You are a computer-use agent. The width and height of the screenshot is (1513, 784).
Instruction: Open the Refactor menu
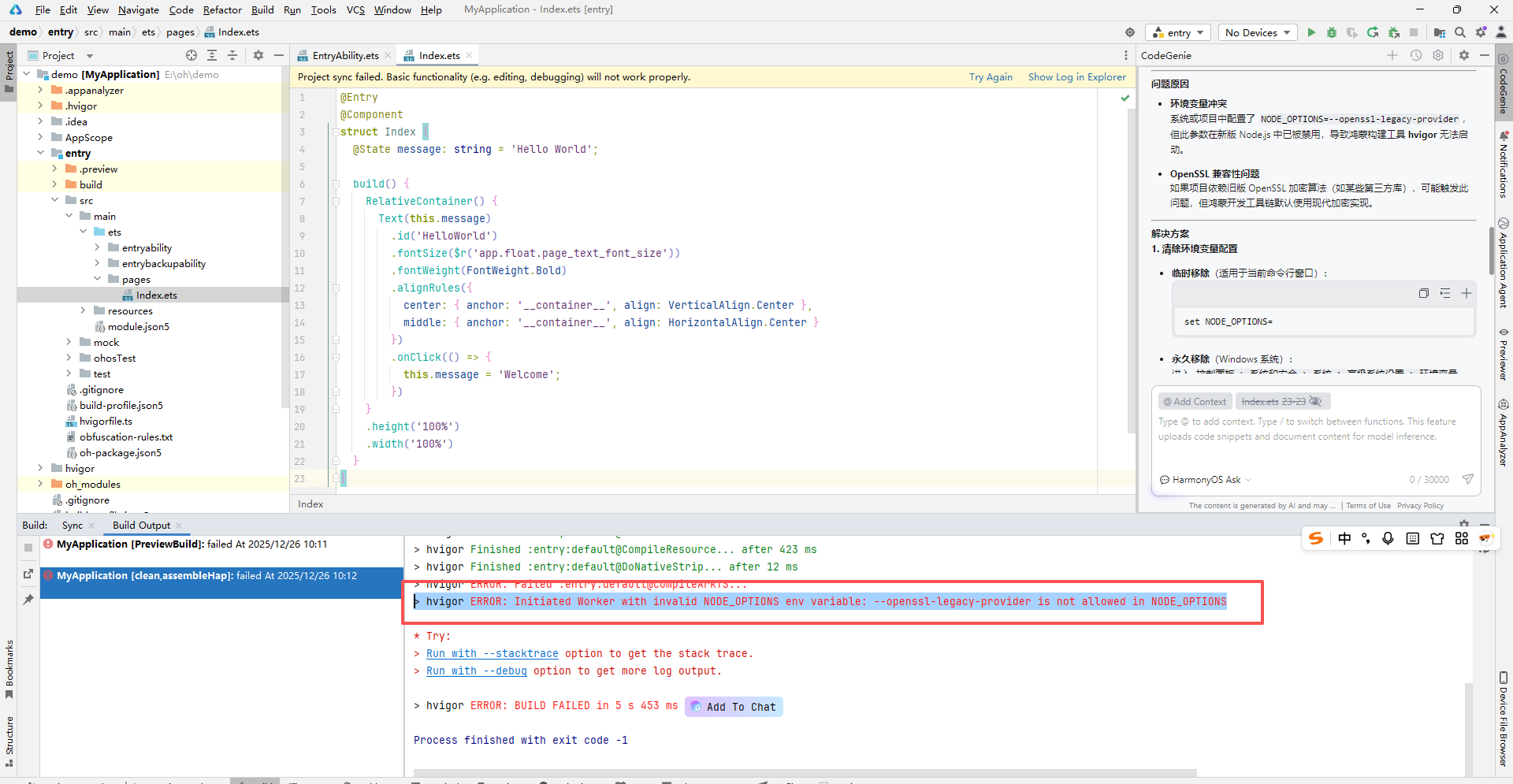coord(222,9)
